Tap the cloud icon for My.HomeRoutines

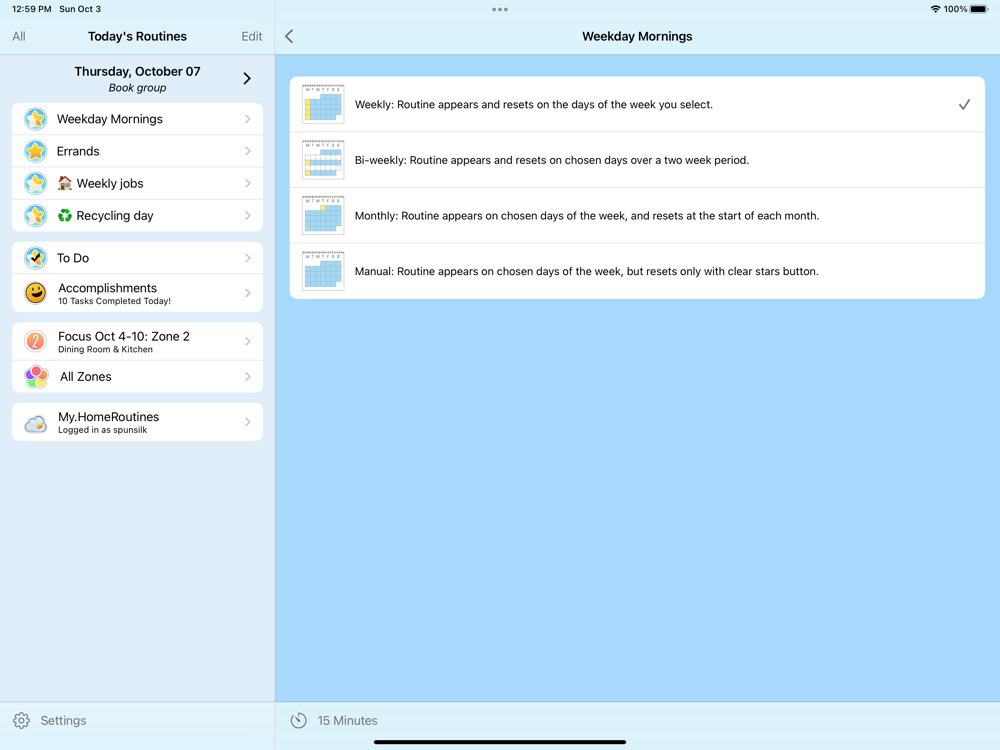pos(36,423)
